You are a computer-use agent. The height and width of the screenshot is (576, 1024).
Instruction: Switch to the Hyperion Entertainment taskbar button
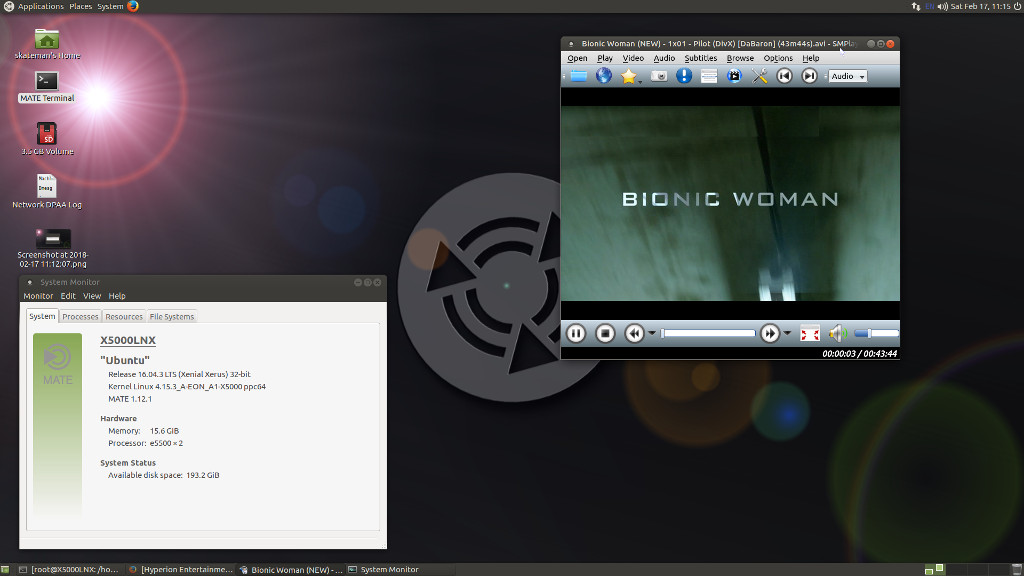point(180,569)
